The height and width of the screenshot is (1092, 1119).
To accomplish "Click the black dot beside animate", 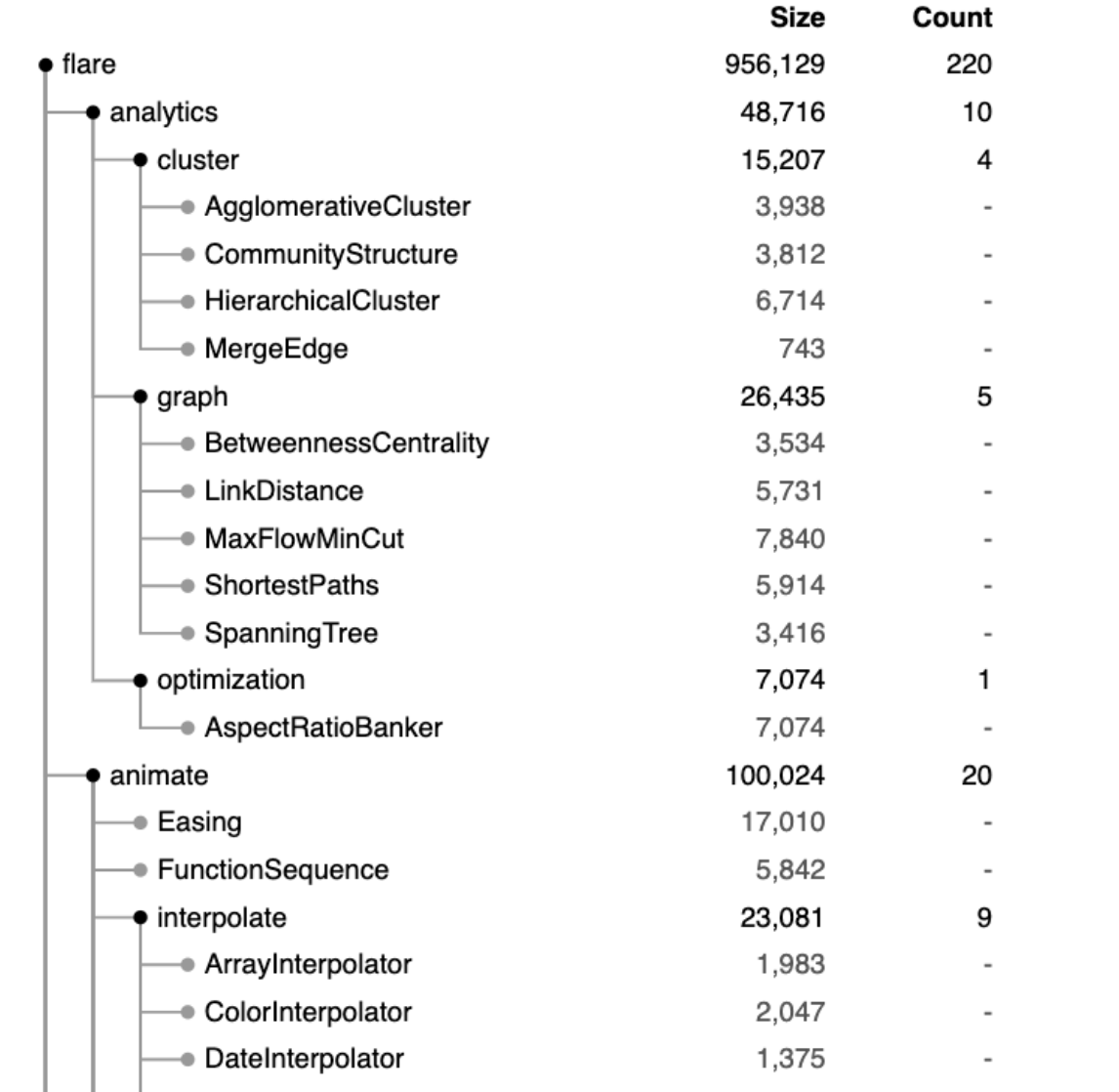I will 93,776.
